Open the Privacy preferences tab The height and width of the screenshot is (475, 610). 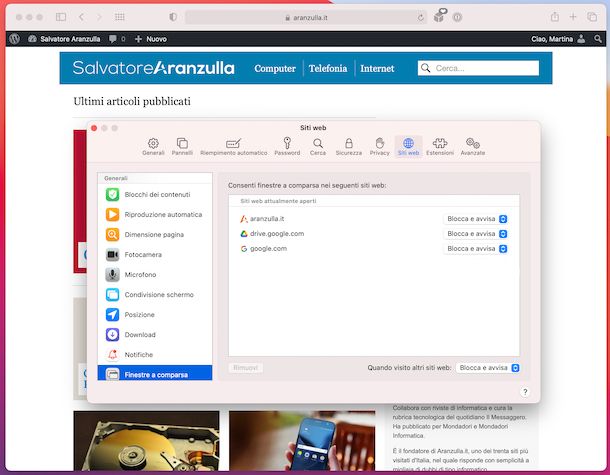point(379,147)
